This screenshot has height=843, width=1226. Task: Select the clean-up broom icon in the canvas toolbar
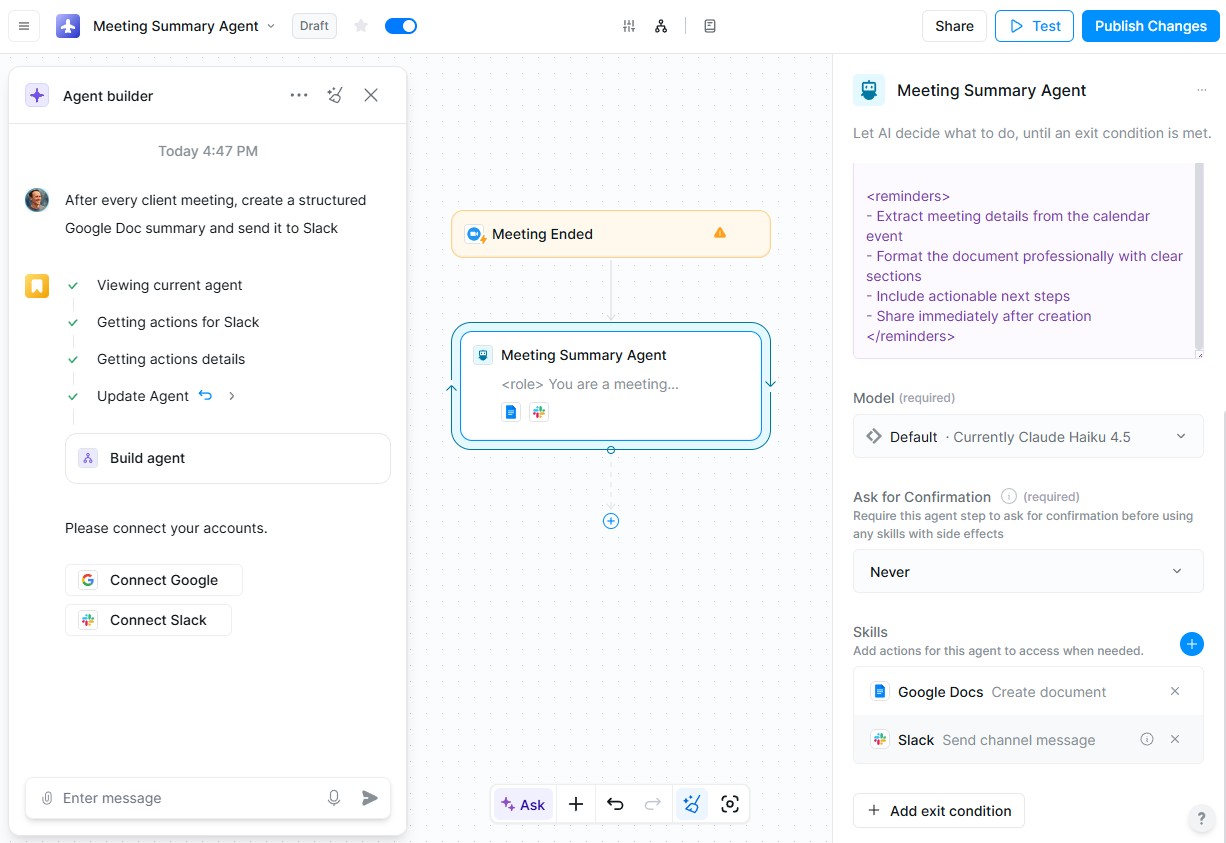click(x=692, y=803)
